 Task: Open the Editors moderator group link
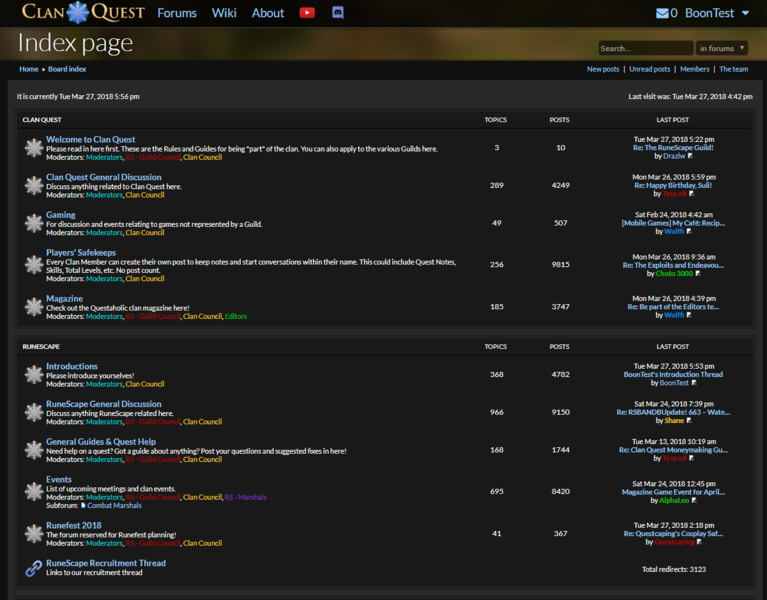(x=236, y=316)
